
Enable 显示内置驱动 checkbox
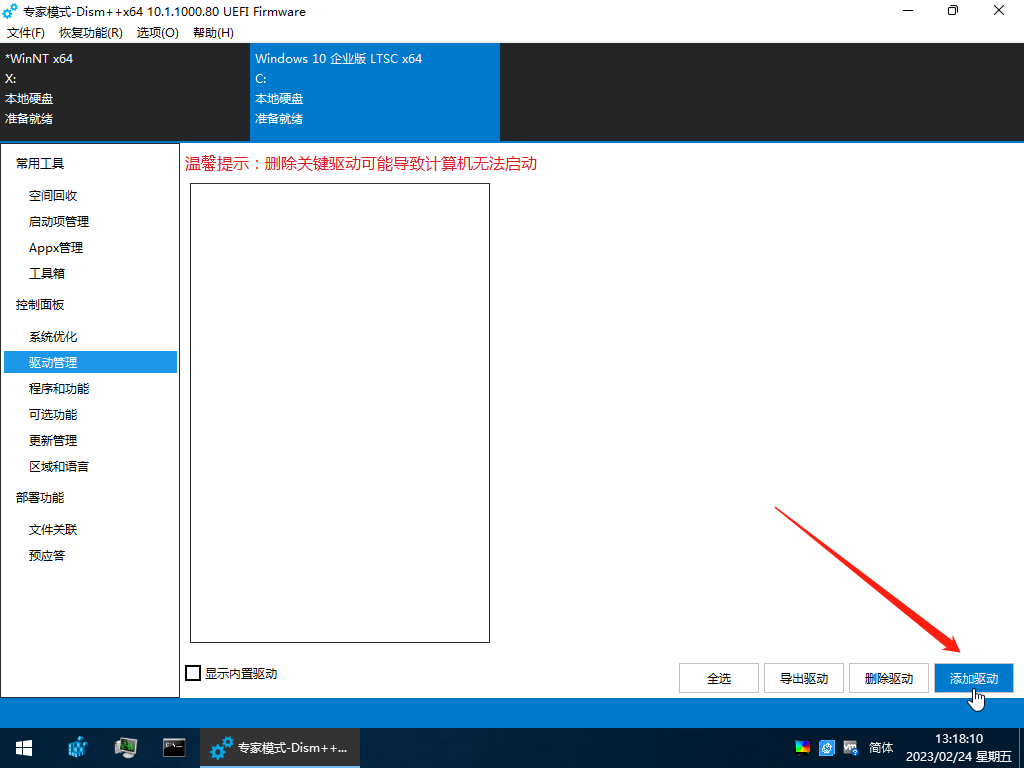(194, 674)
